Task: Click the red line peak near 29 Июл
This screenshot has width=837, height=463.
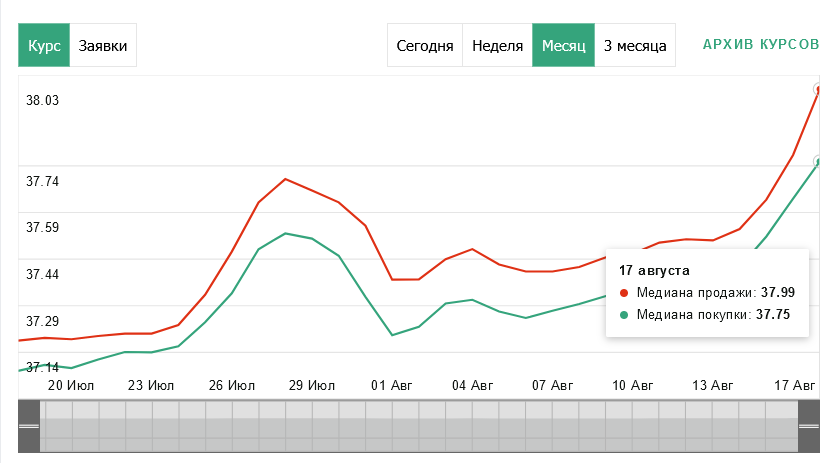Action: 286,179
